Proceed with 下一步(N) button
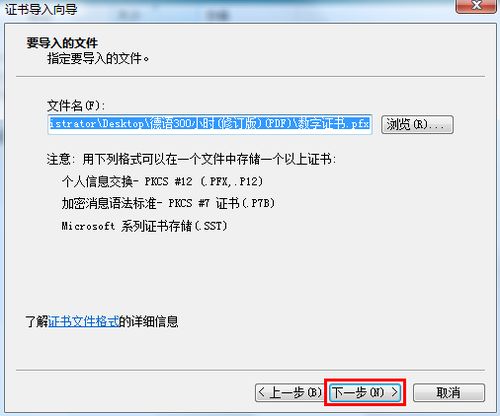Image resolution: width=500 pixels, height=416 pixels. coord(365,392)
